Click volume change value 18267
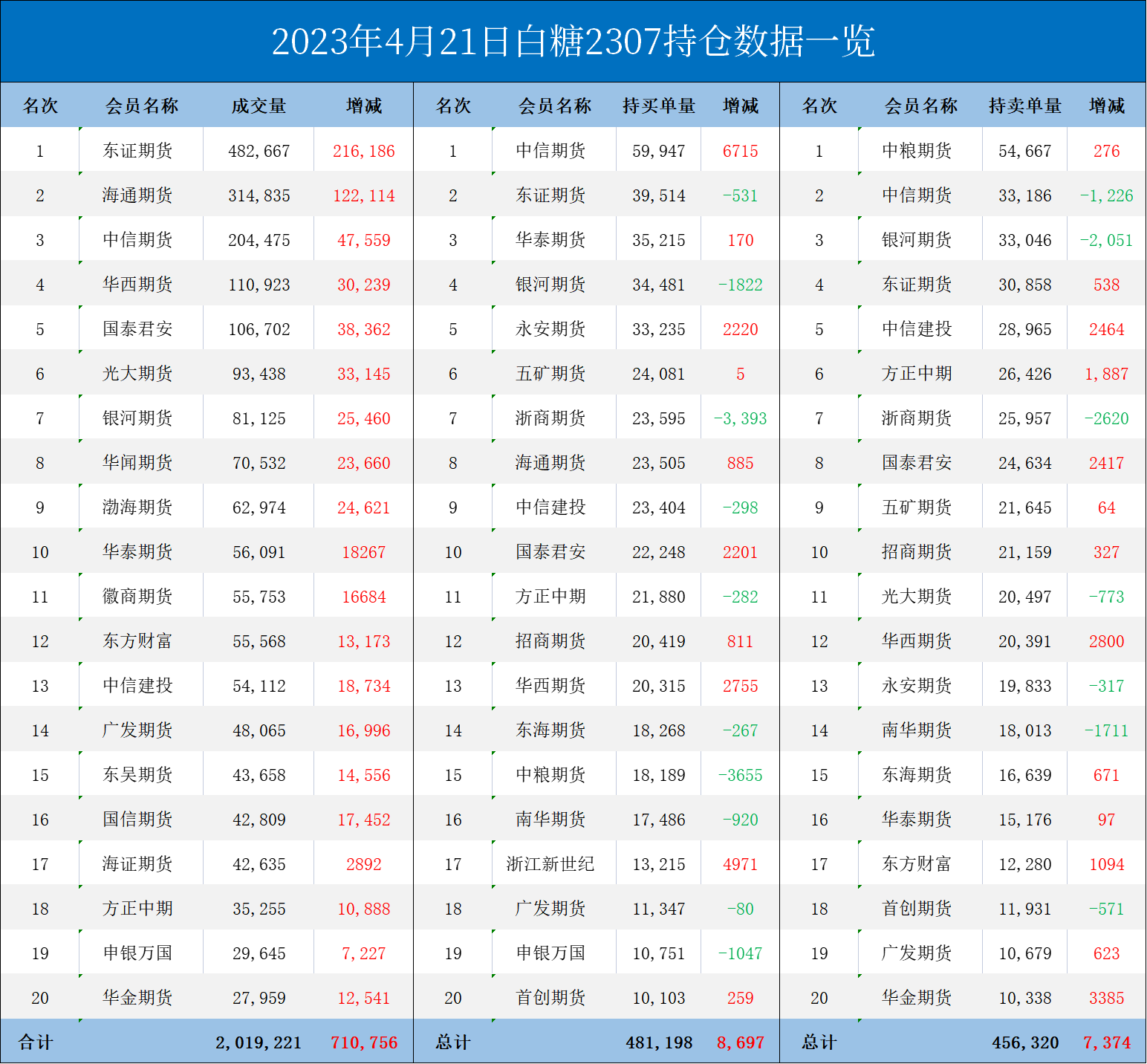 364,552
